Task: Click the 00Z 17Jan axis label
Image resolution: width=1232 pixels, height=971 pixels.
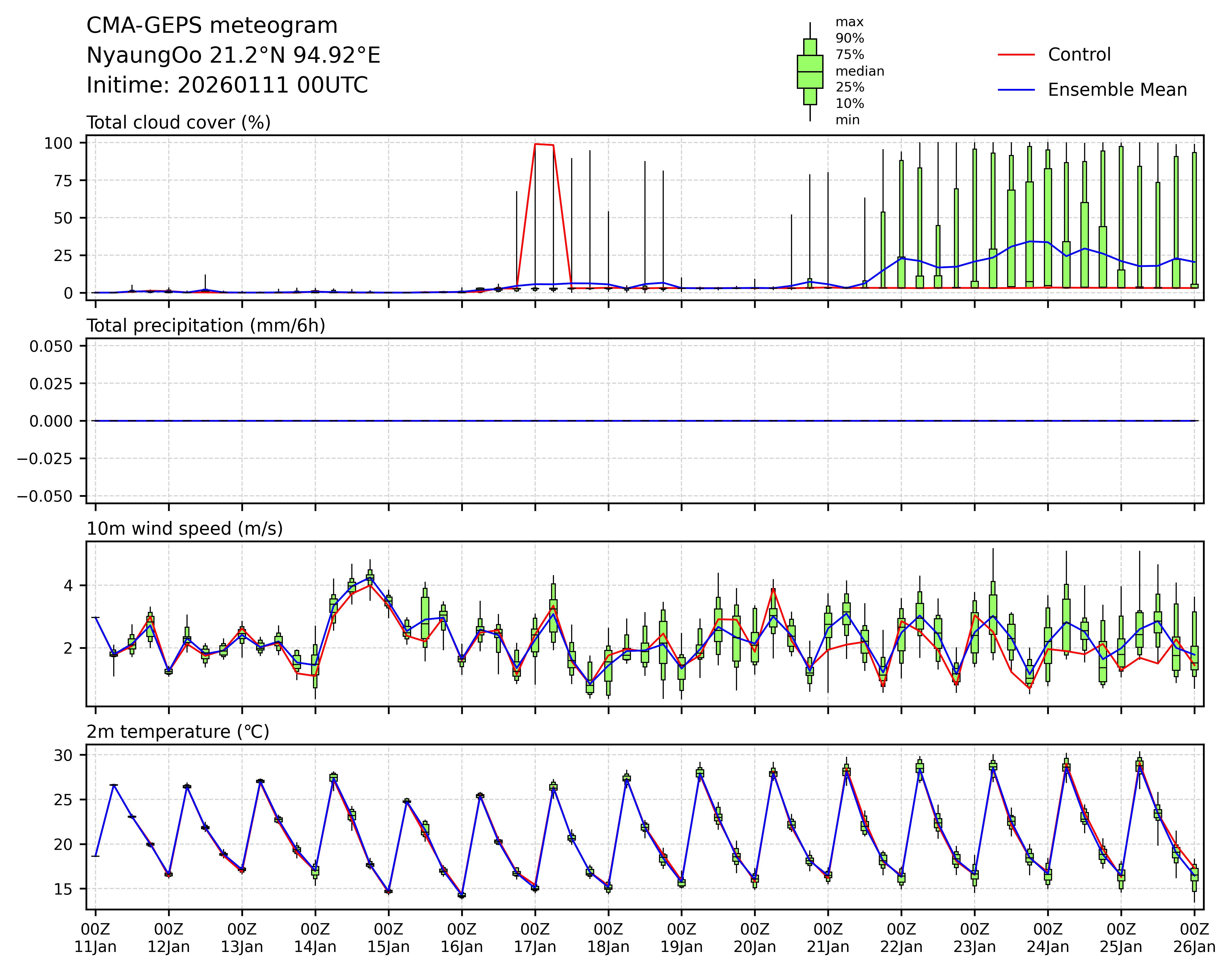Action: tap(535, 938)
